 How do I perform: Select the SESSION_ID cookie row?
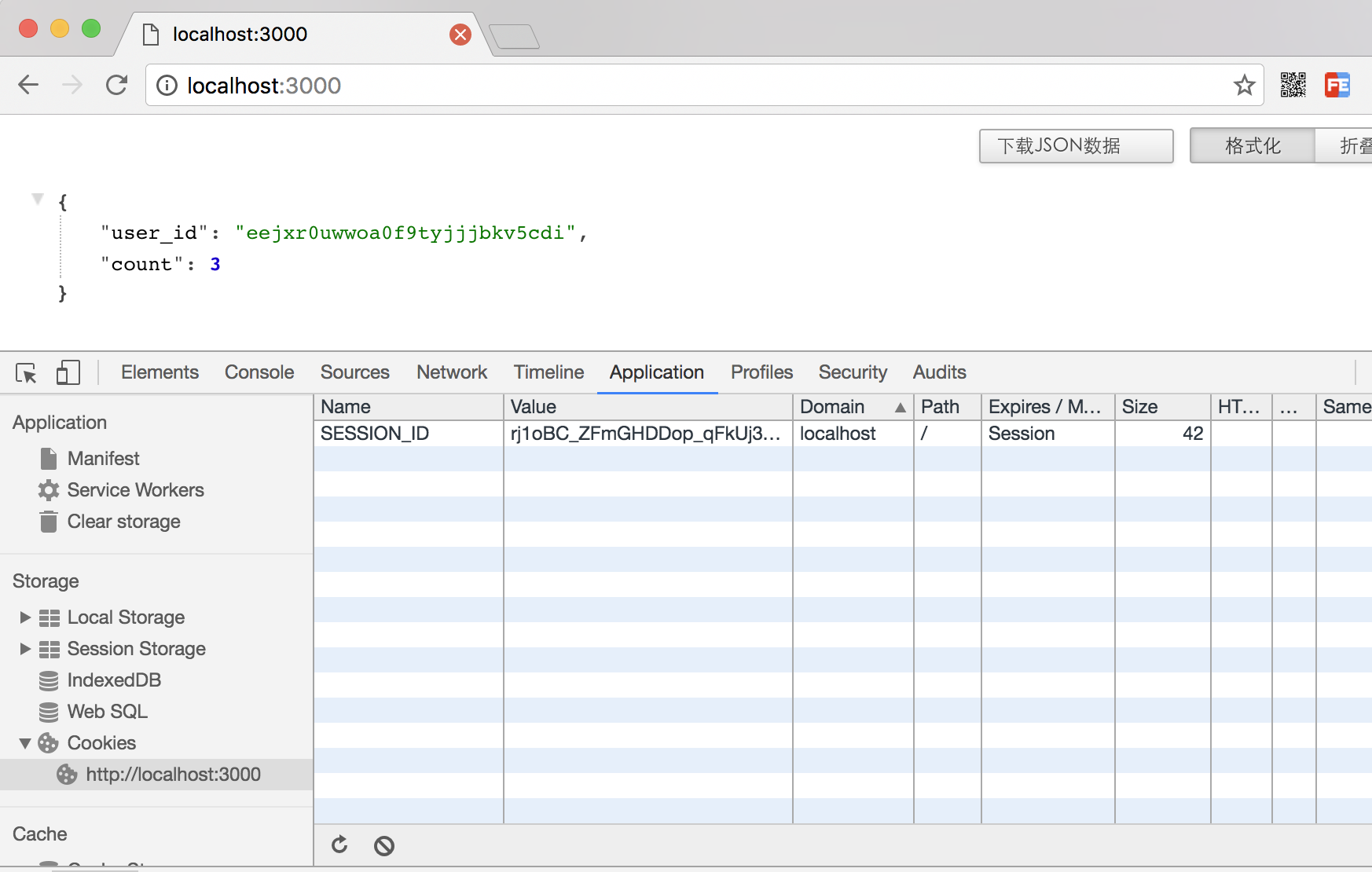[x=842, y=434]
